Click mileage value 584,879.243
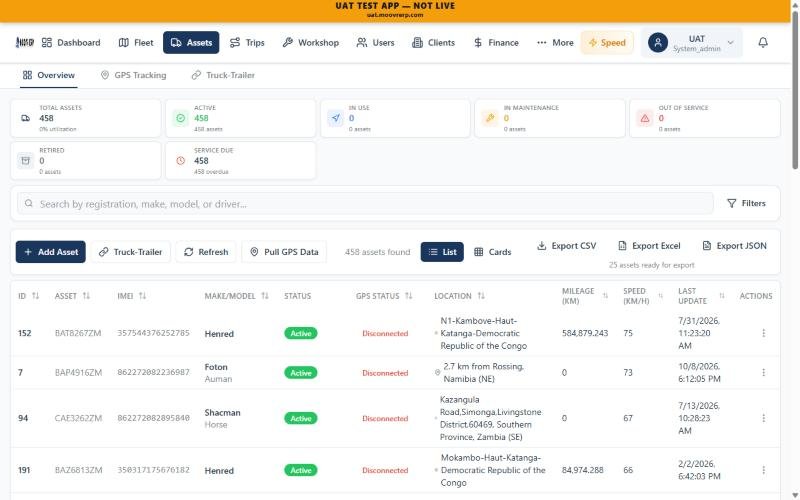The height and width of the screenshot is (500, 800). click(x=585, y=333)
